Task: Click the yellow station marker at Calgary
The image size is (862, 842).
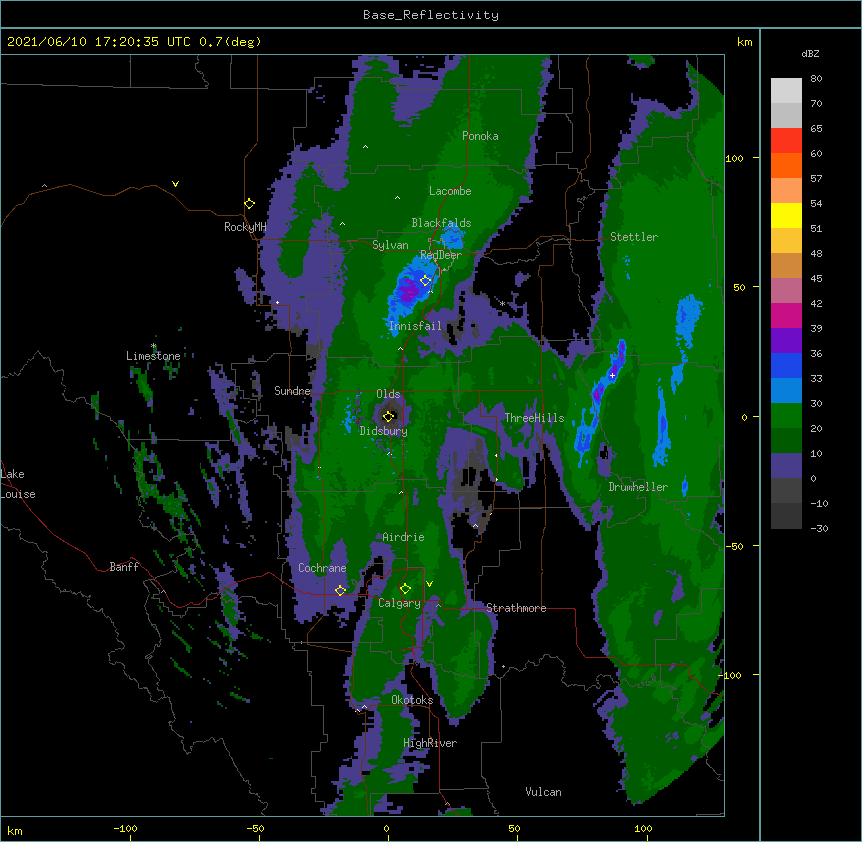Action: pos(405,589)
